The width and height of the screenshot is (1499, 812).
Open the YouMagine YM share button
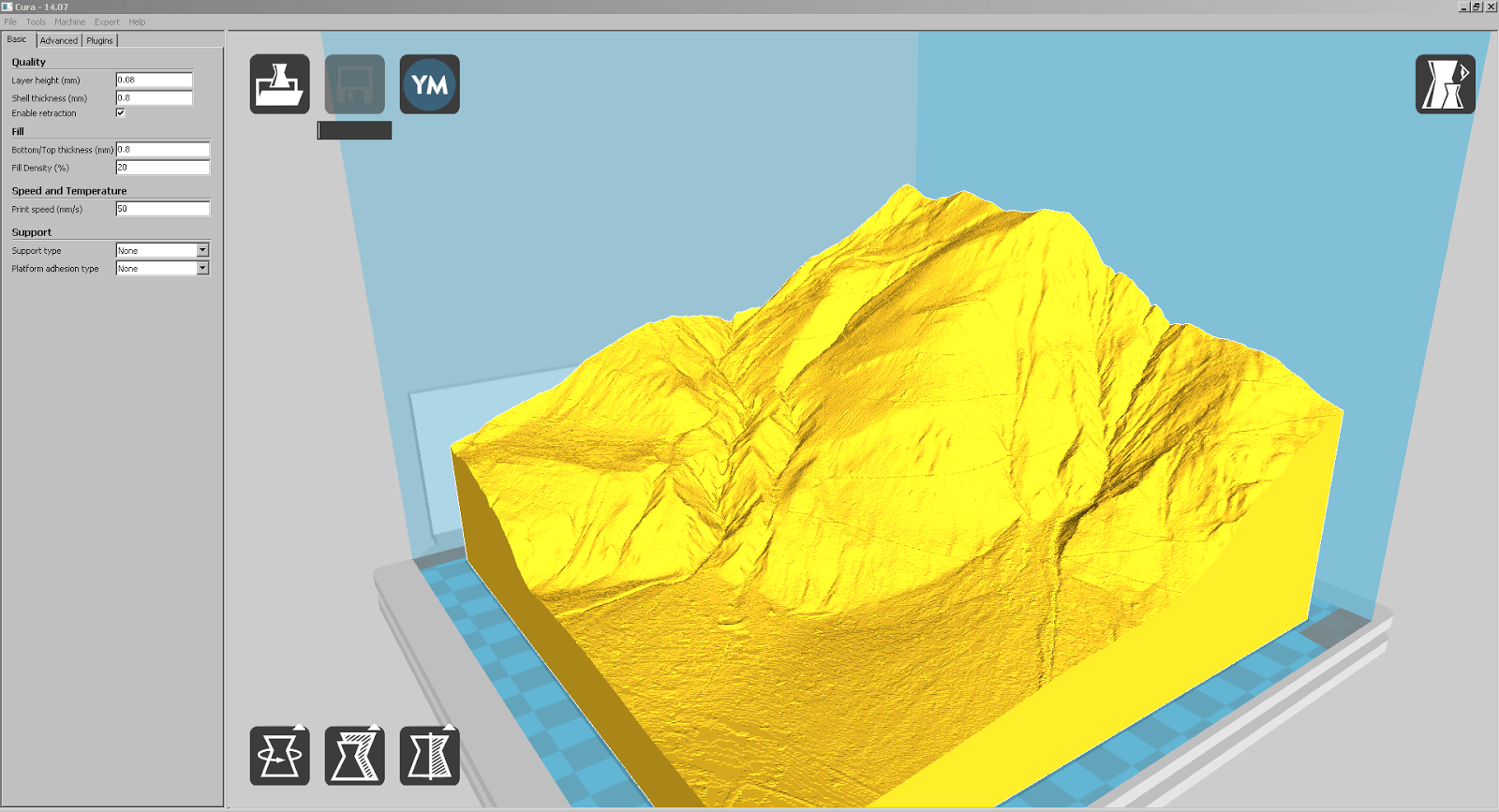(429, 84)
